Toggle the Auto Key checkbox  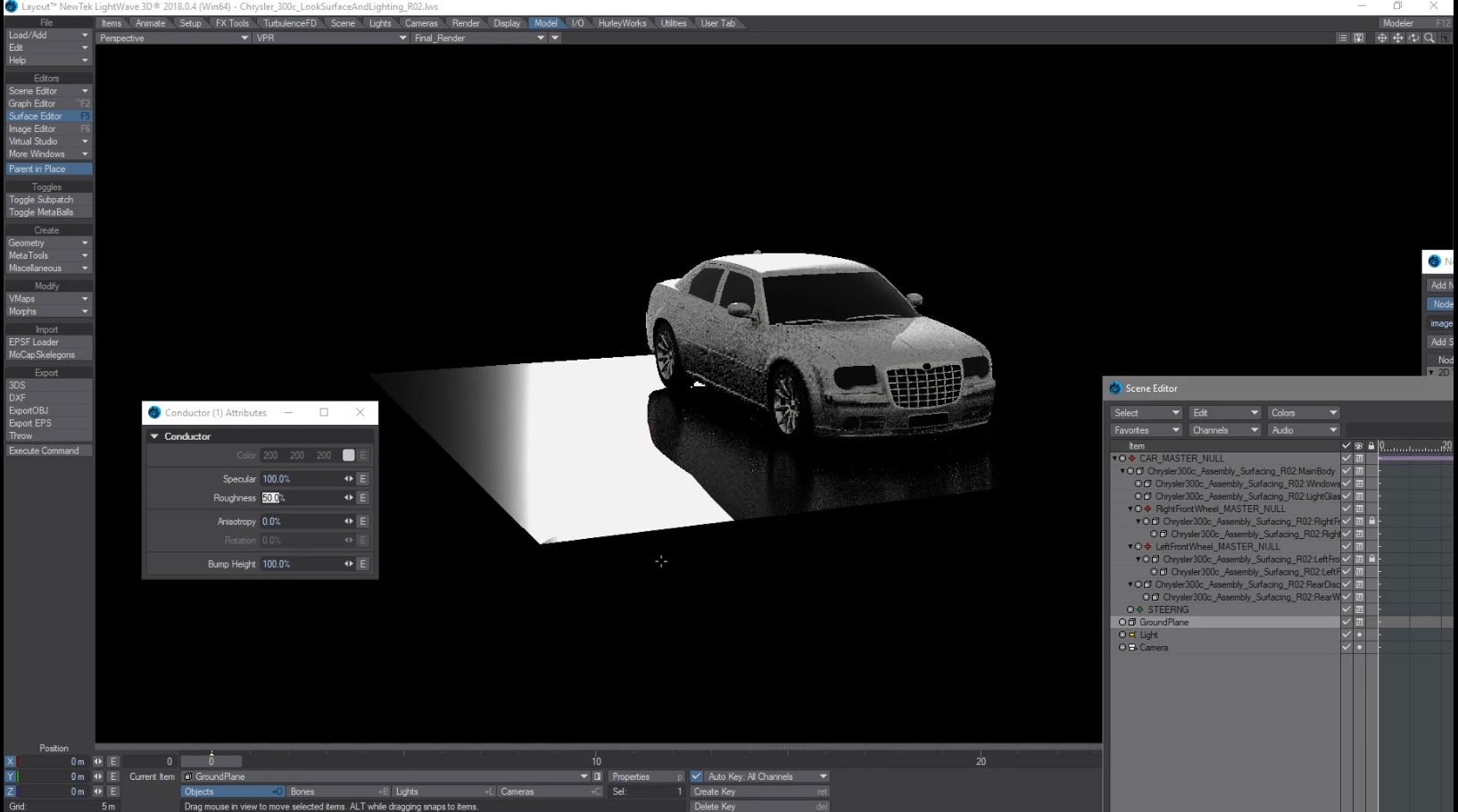697,776
